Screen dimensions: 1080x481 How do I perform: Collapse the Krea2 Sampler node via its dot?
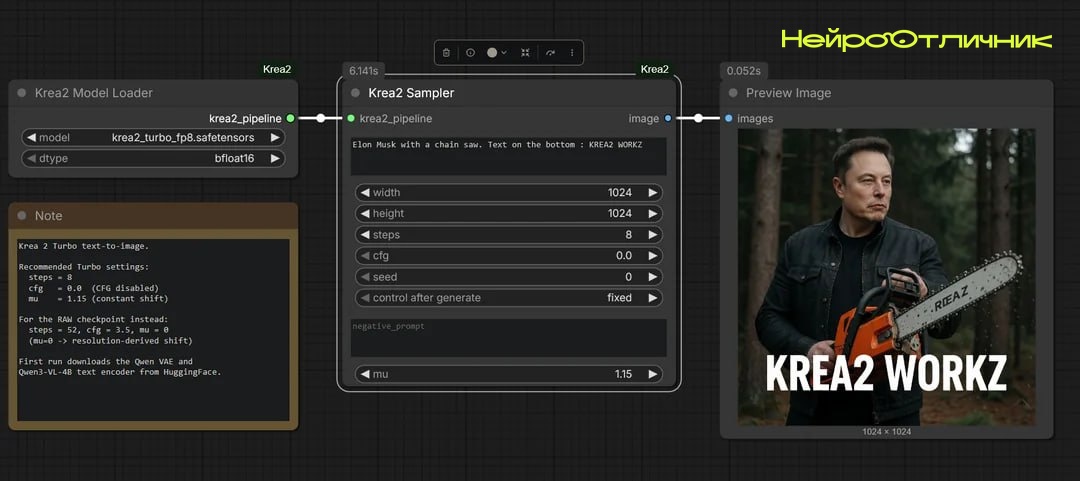click(x=355, y=93)
